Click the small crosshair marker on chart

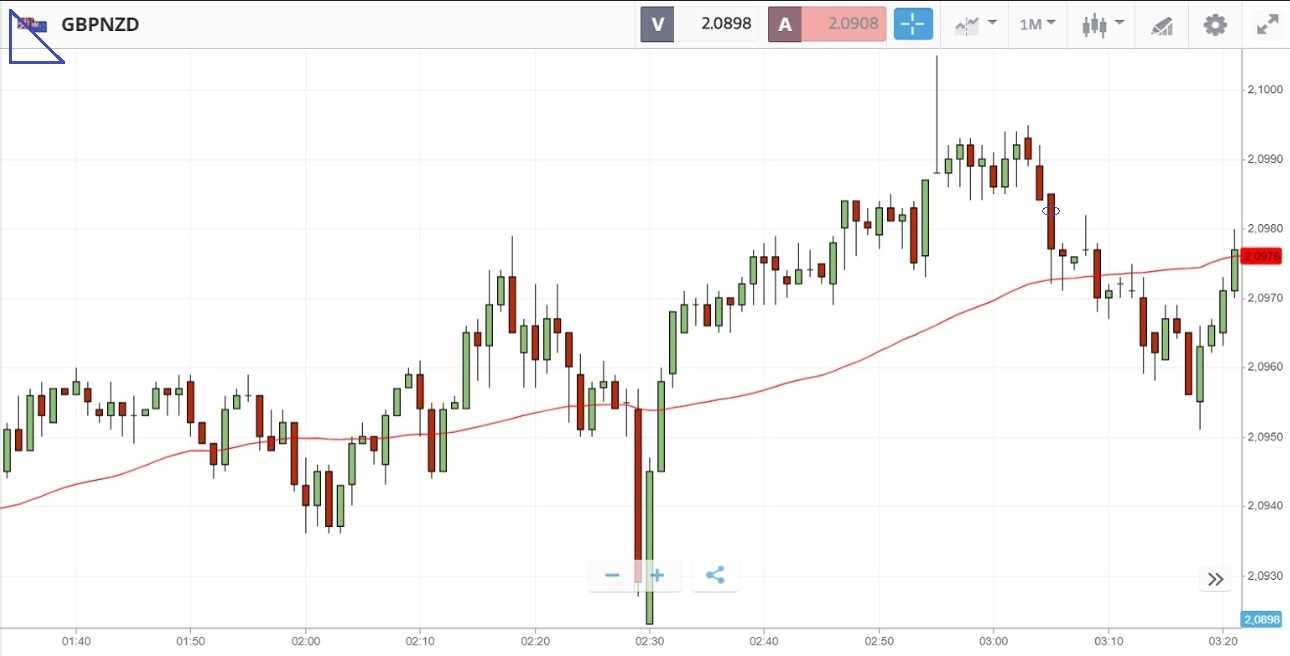pyautogui.click(x=1051, y=211)
